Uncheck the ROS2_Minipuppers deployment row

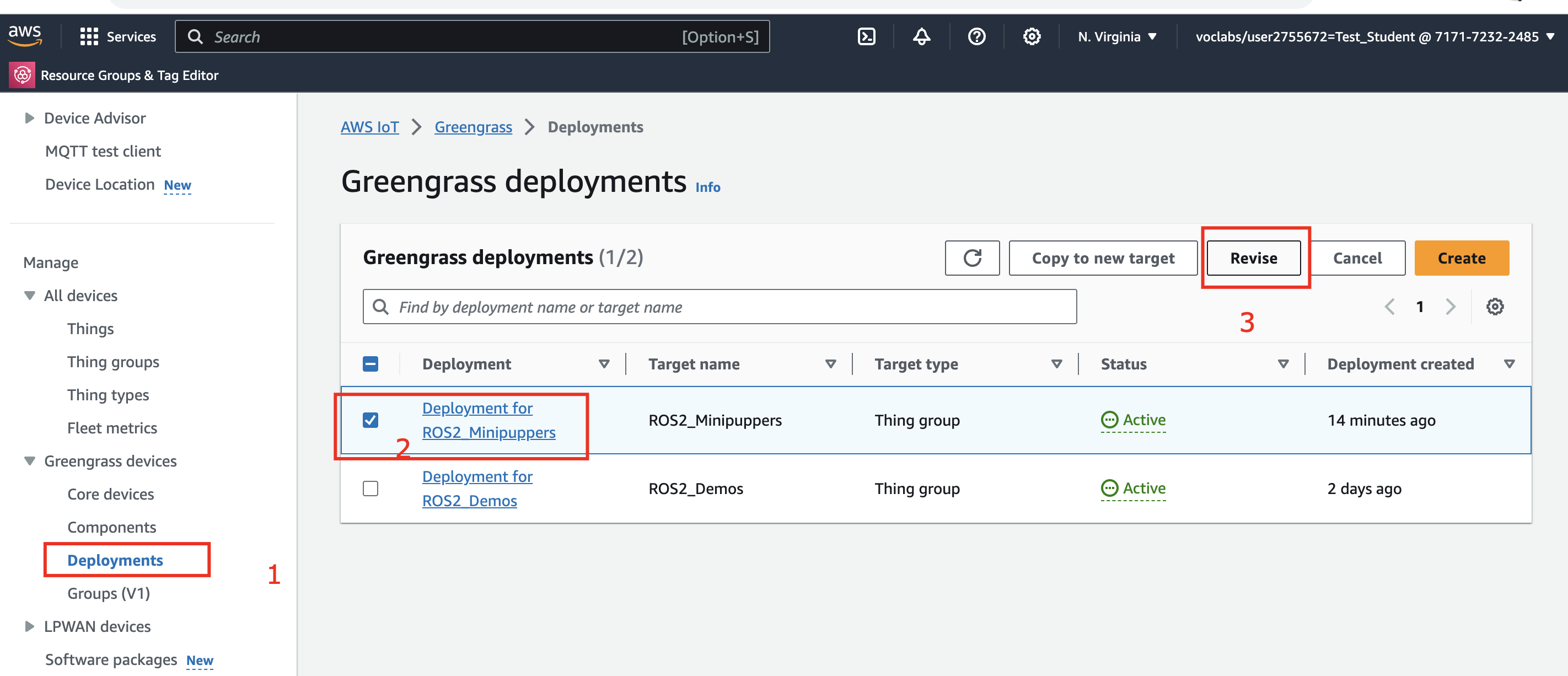click(370, 420)
